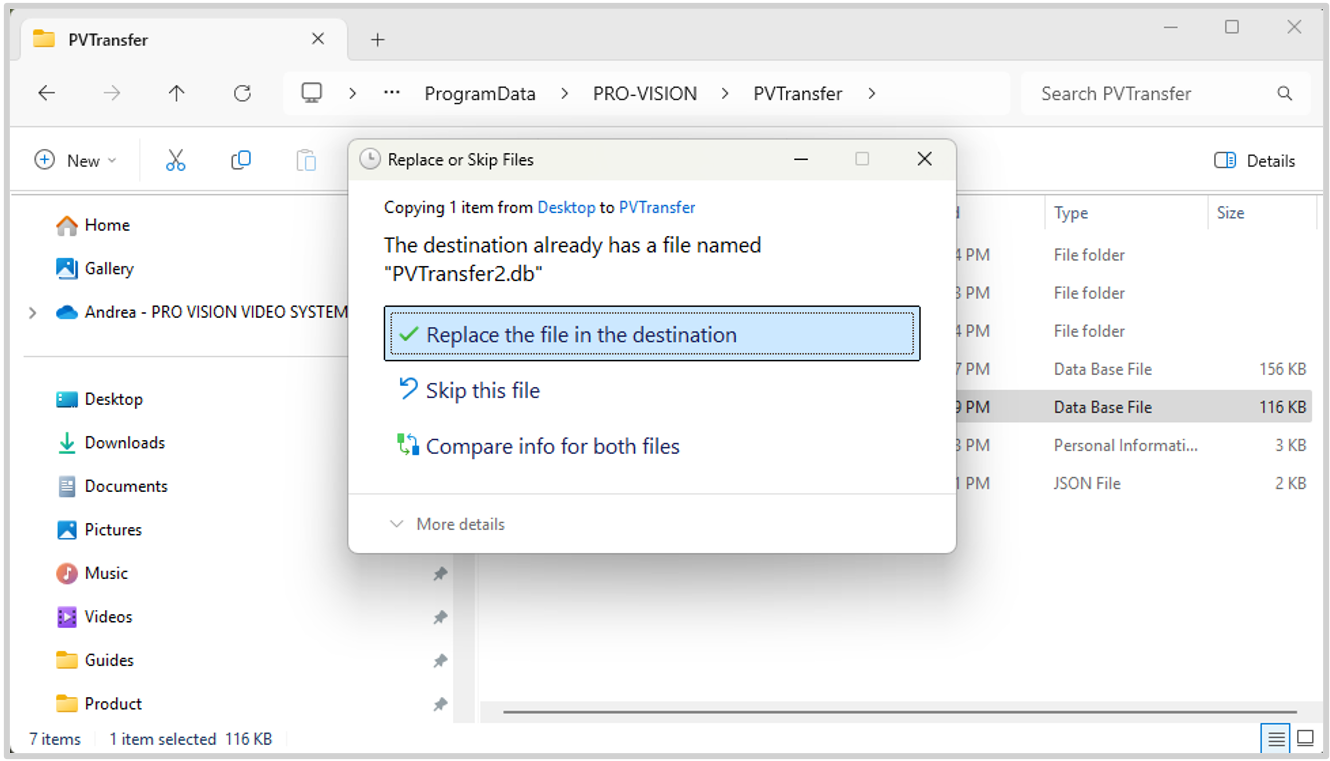
Task: Open the Details pane button
Action: tap(1254, 160)
